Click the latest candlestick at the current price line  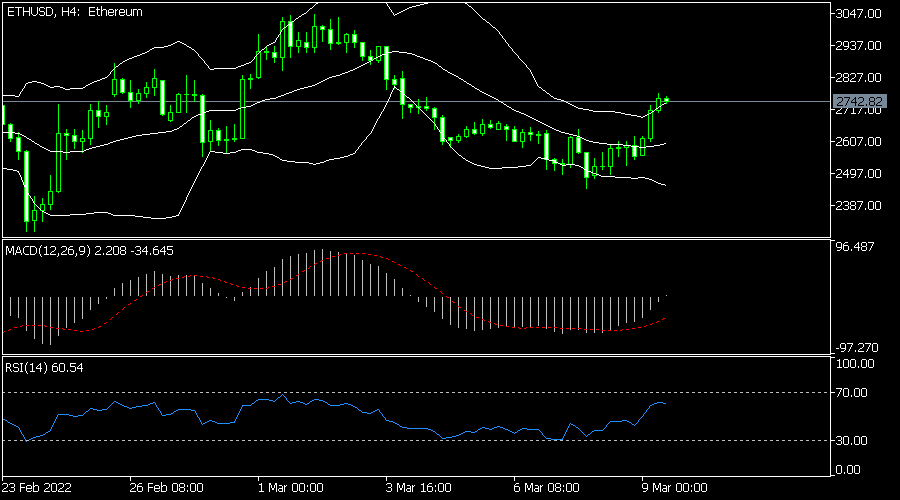coord(666,100)
